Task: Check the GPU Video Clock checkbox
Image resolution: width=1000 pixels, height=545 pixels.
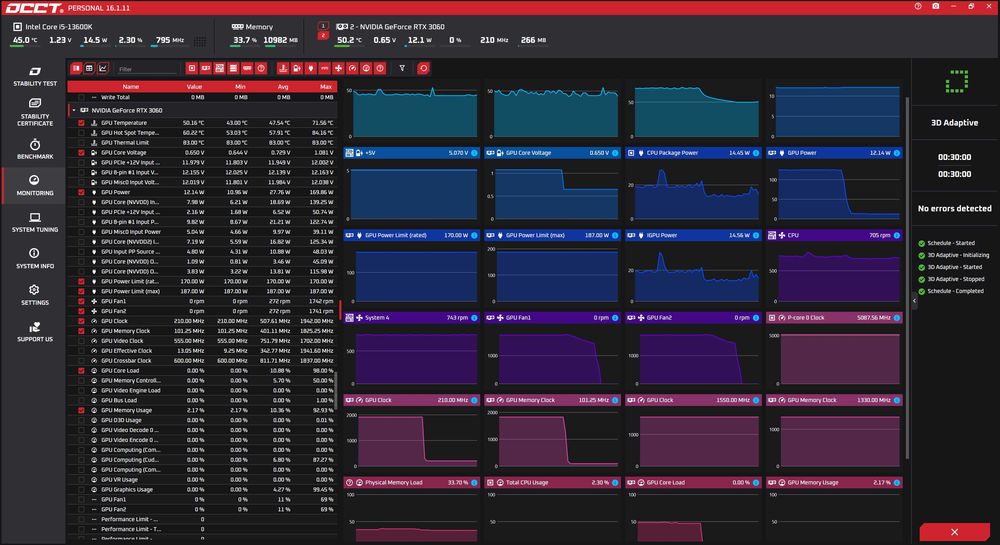Action: (81, 341)
